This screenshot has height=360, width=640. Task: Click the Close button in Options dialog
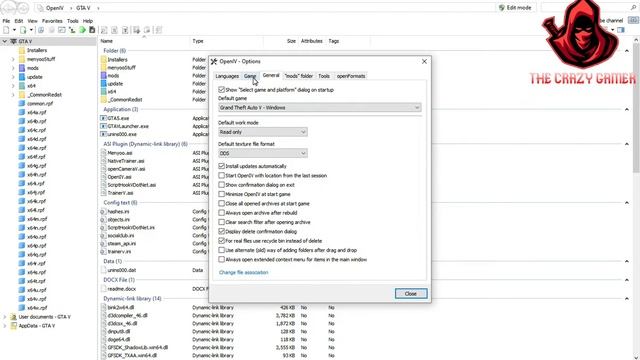pyautogui.click(x=411, y=293)
